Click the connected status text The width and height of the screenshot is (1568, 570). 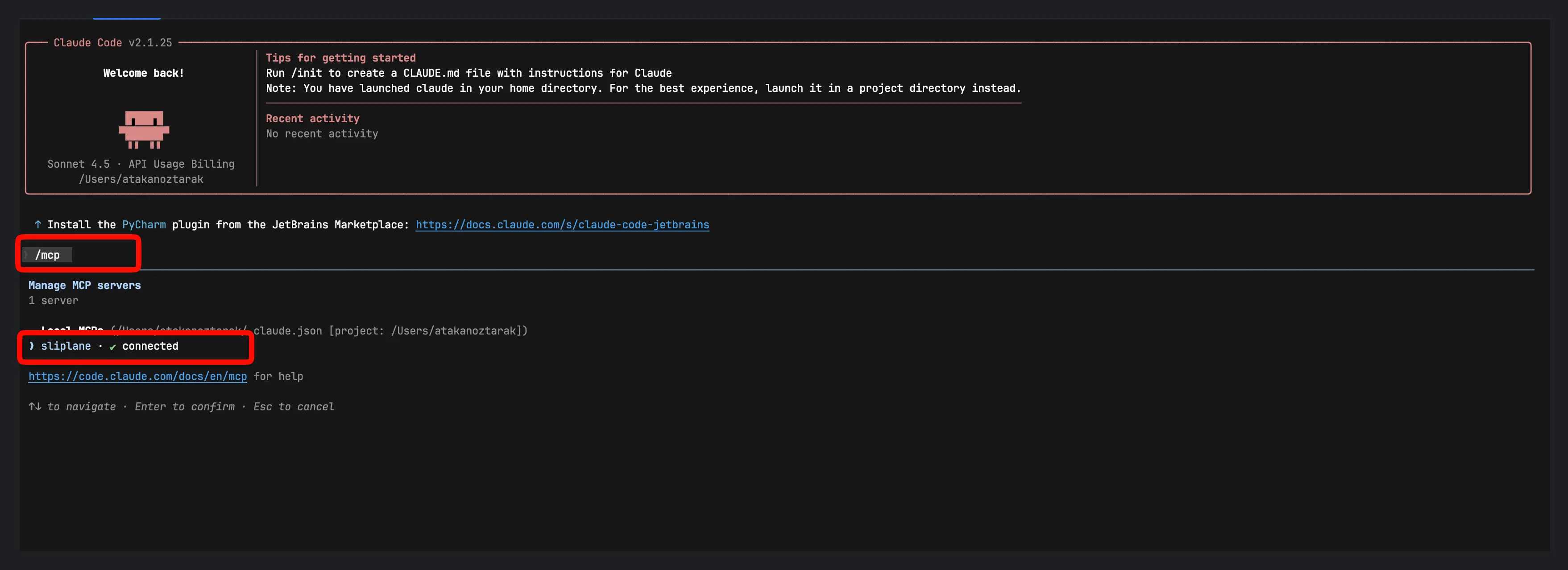150,346
